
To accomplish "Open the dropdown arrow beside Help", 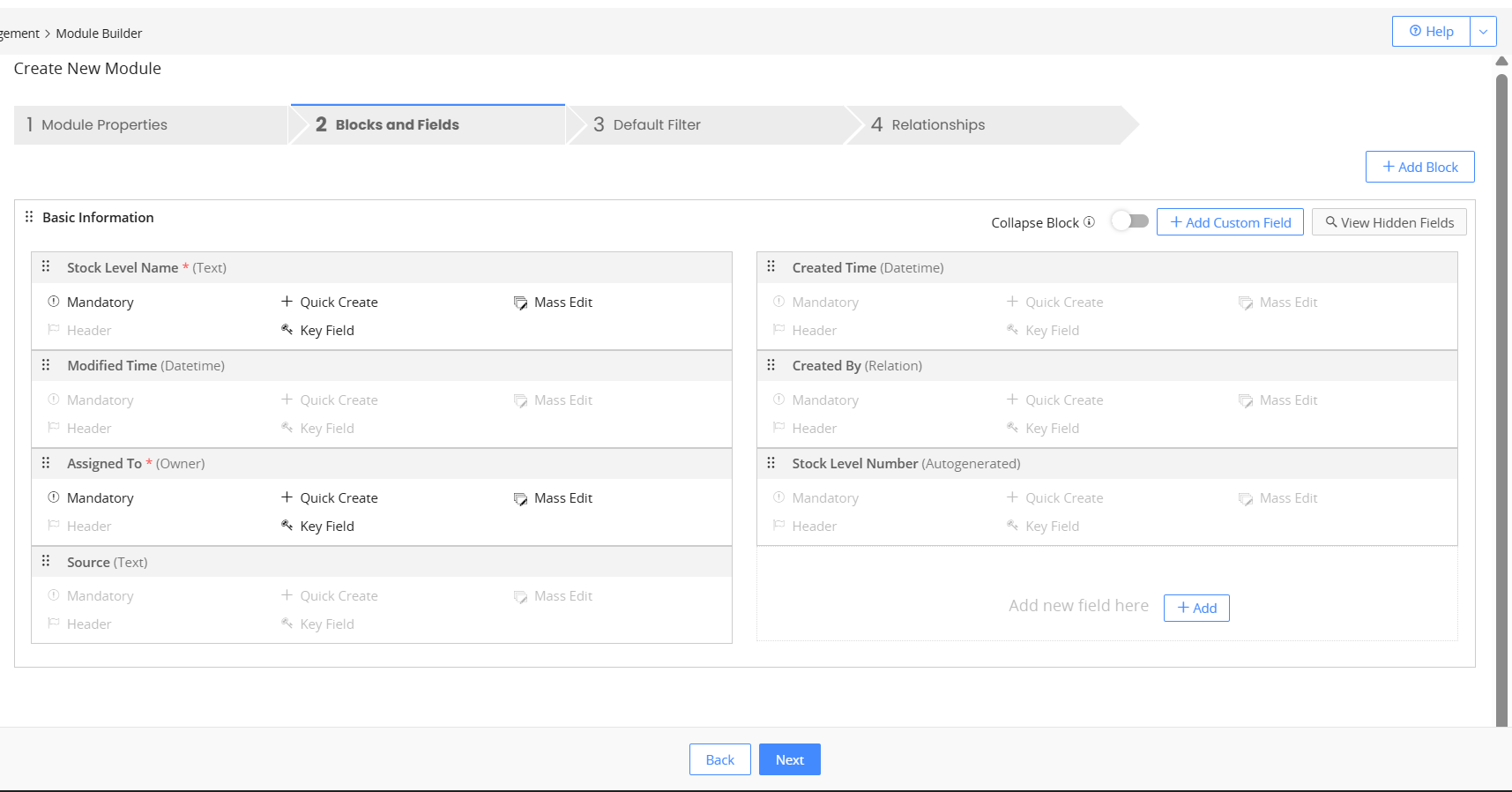I will pyautogui.click(x=1483, y=32).
